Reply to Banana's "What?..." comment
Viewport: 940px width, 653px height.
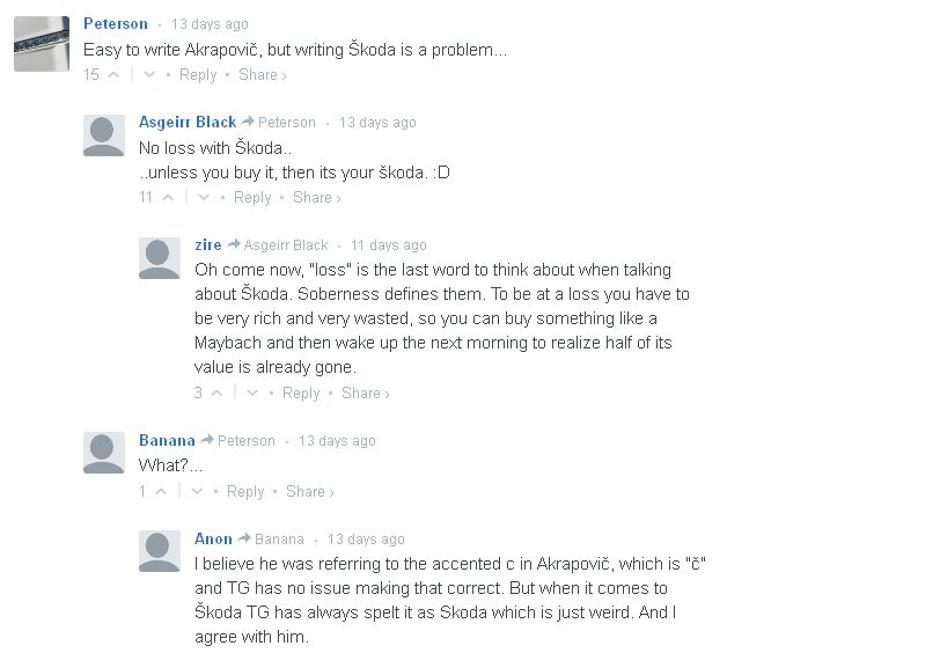pos(245,491)
